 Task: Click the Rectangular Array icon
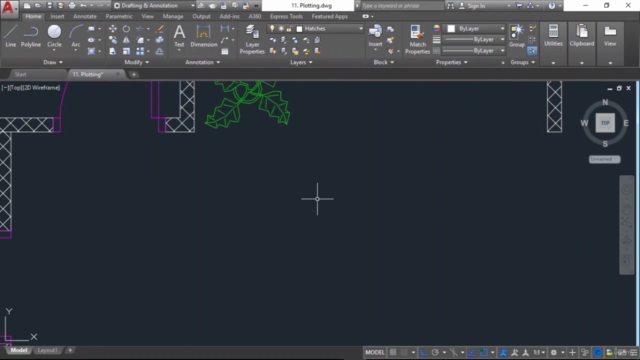point(140,51)
